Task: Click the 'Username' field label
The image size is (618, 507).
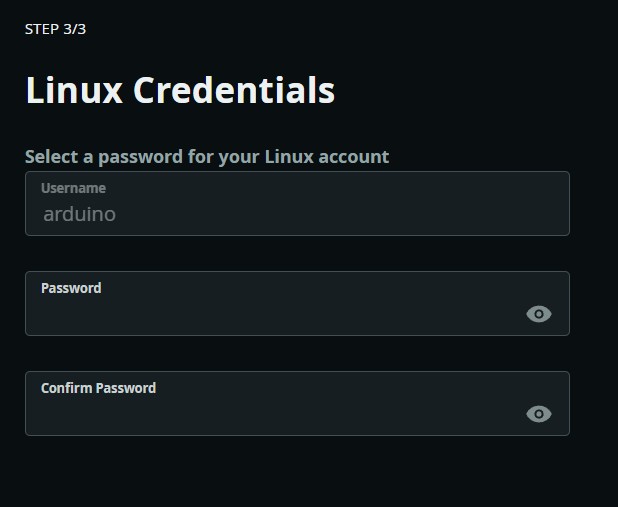Action: [x=73, y=188]
